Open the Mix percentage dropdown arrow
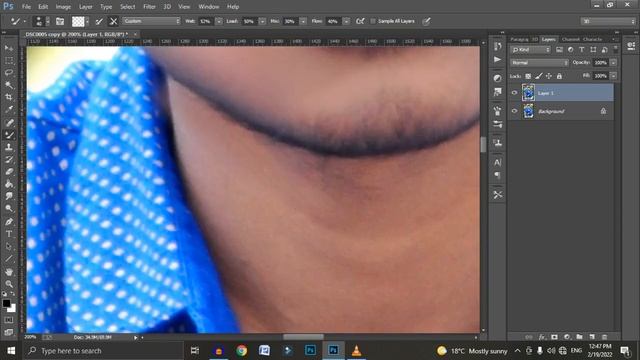 click(x=303, y=21)
